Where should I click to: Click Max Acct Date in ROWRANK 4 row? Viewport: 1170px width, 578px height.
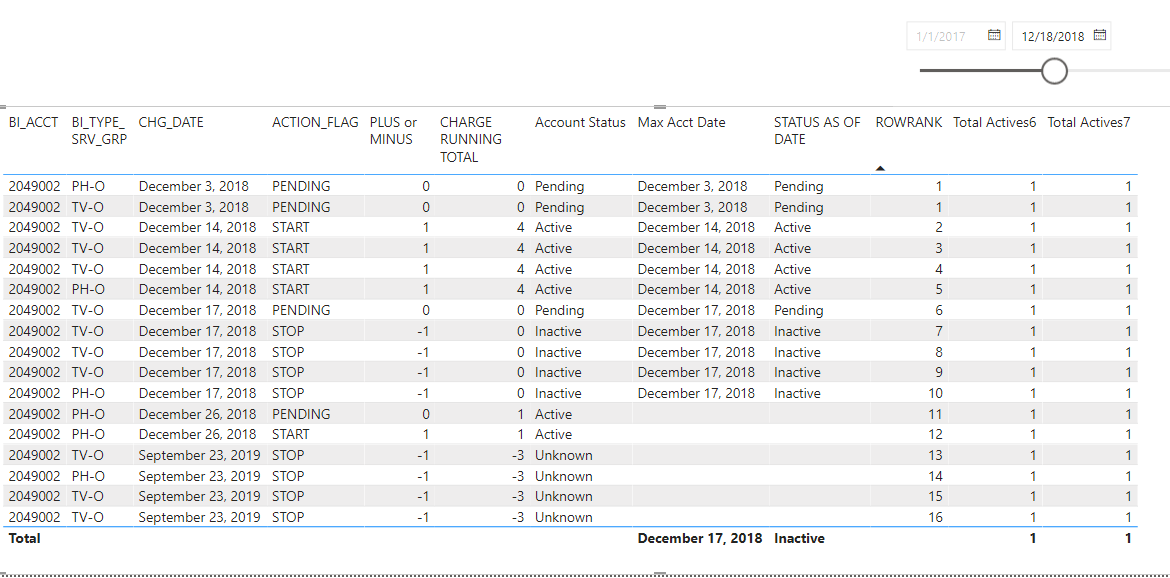(x=696, y=268)
